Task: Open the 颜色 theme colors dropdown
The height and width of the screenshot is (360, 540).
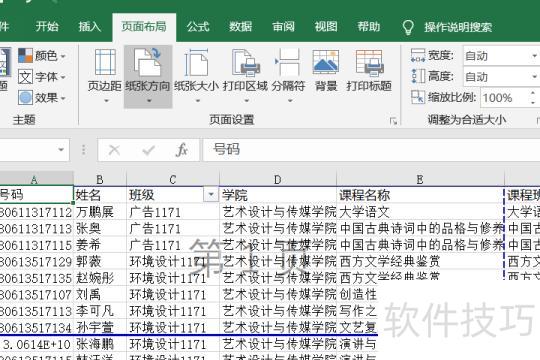Action: click(42, 55)
